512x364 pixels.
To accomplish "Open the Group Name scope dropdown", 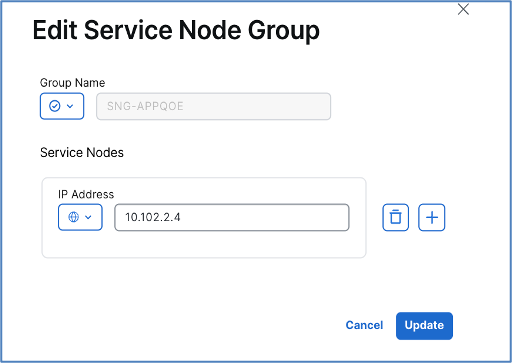I will [62, 106].
